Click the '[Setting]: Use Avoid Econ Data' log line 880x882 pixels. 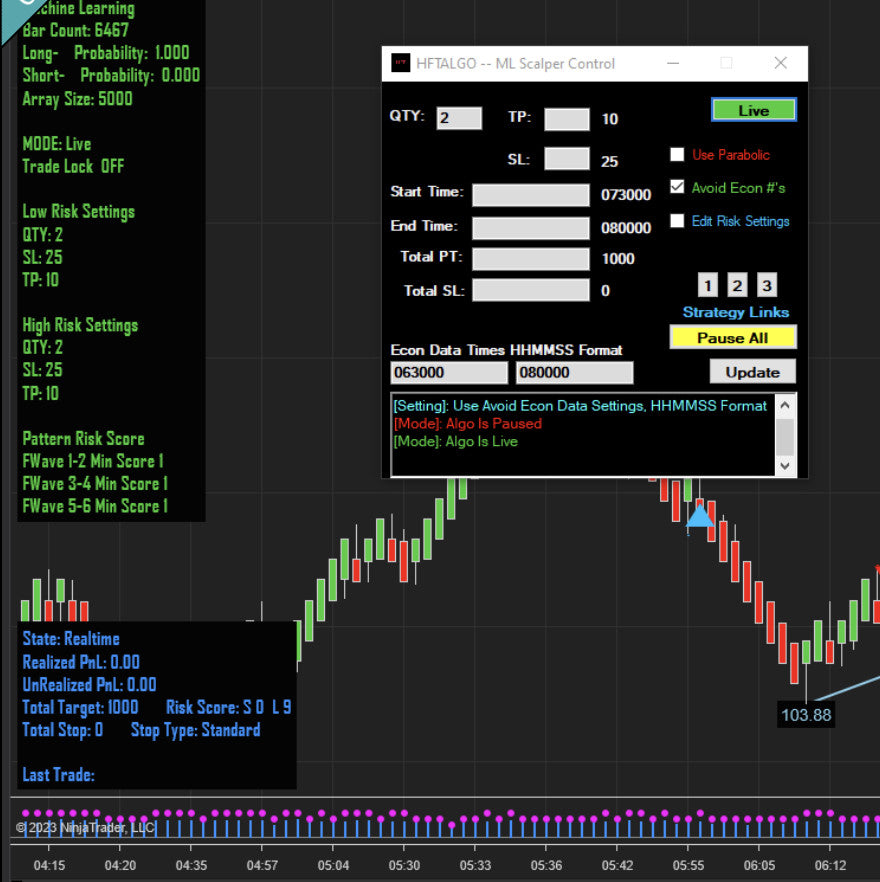coord(580,406)
